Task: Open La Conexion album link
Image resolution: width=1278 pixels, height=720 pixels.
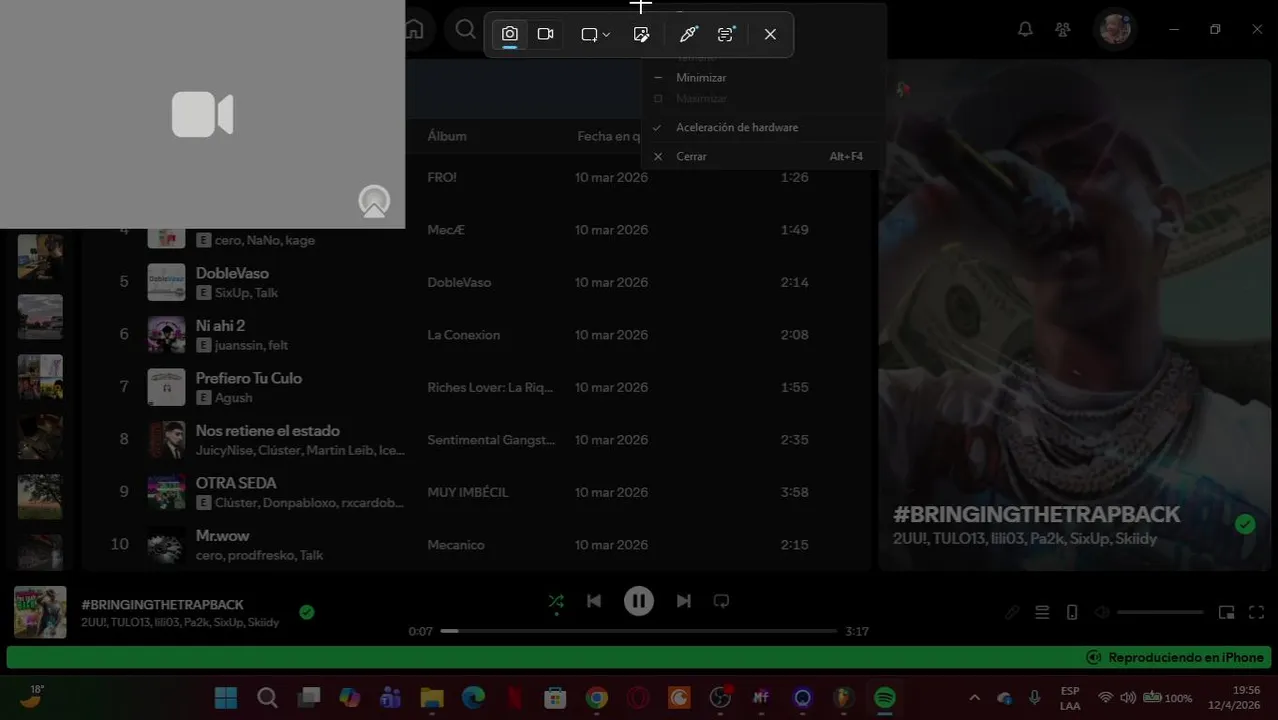Action: tap(463, 335)
